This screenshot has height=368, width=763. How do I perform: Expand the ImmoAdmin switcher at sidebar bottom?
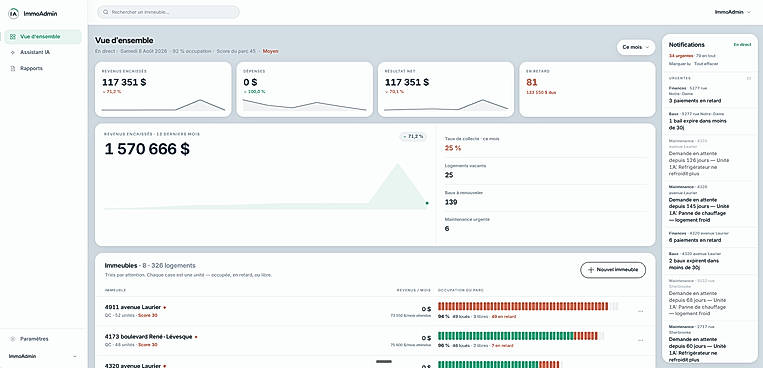pyautogui.click(x=43, y=356)
